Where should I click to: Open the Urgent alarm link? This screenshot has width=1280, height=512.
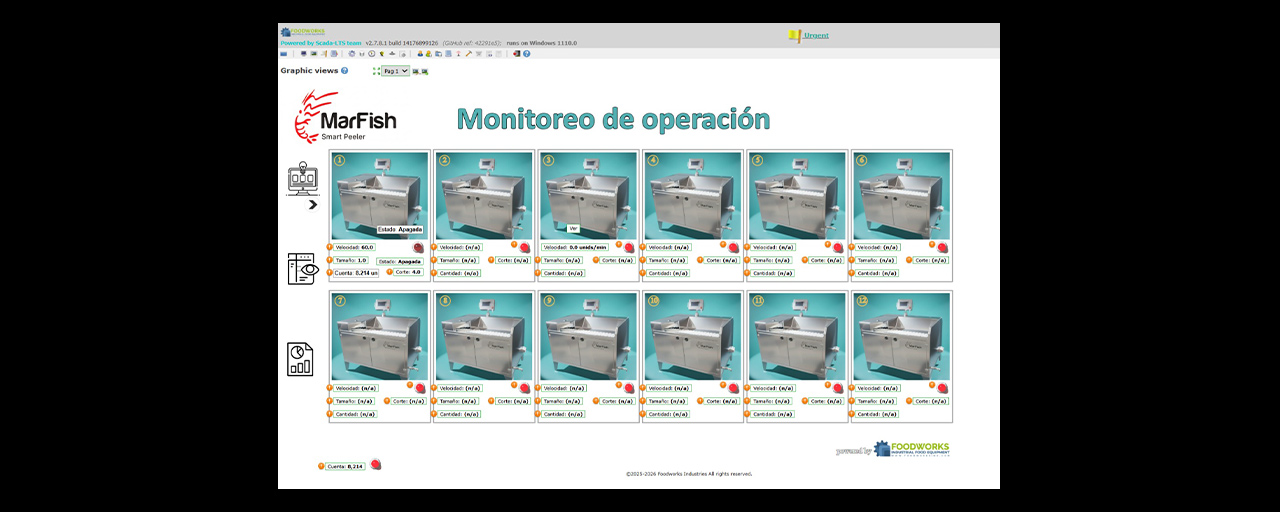pos(816,36)
